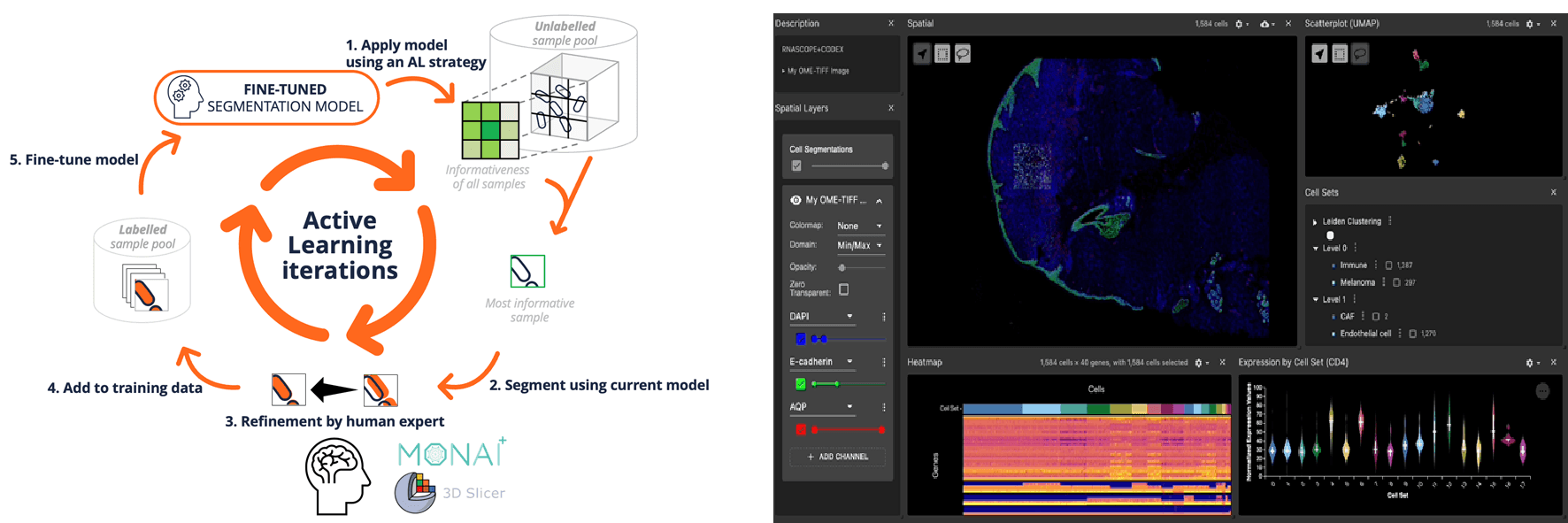Screen dimensions: 1568x523
Task: Toggle the Zero Transparent checkbox
Action: coord(844,289)
